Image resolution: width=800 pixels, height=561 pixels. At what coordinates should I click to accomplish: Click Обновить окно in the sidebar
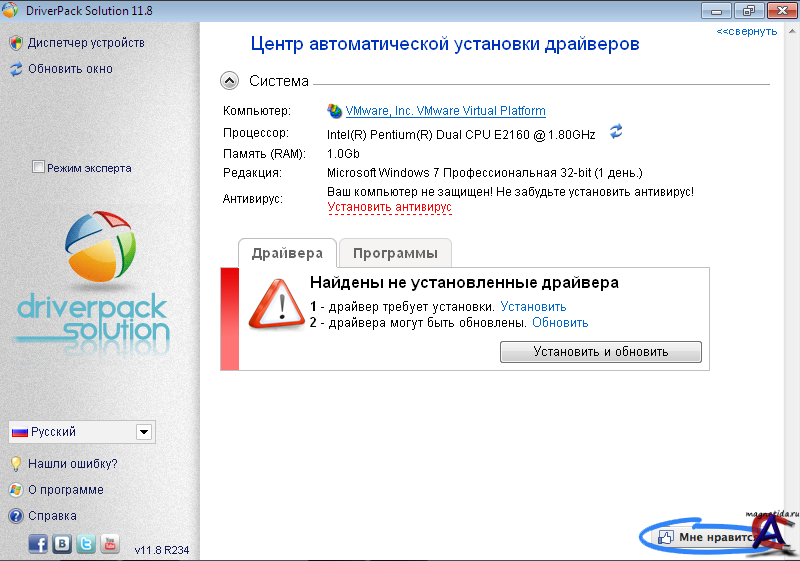[70, 69]
